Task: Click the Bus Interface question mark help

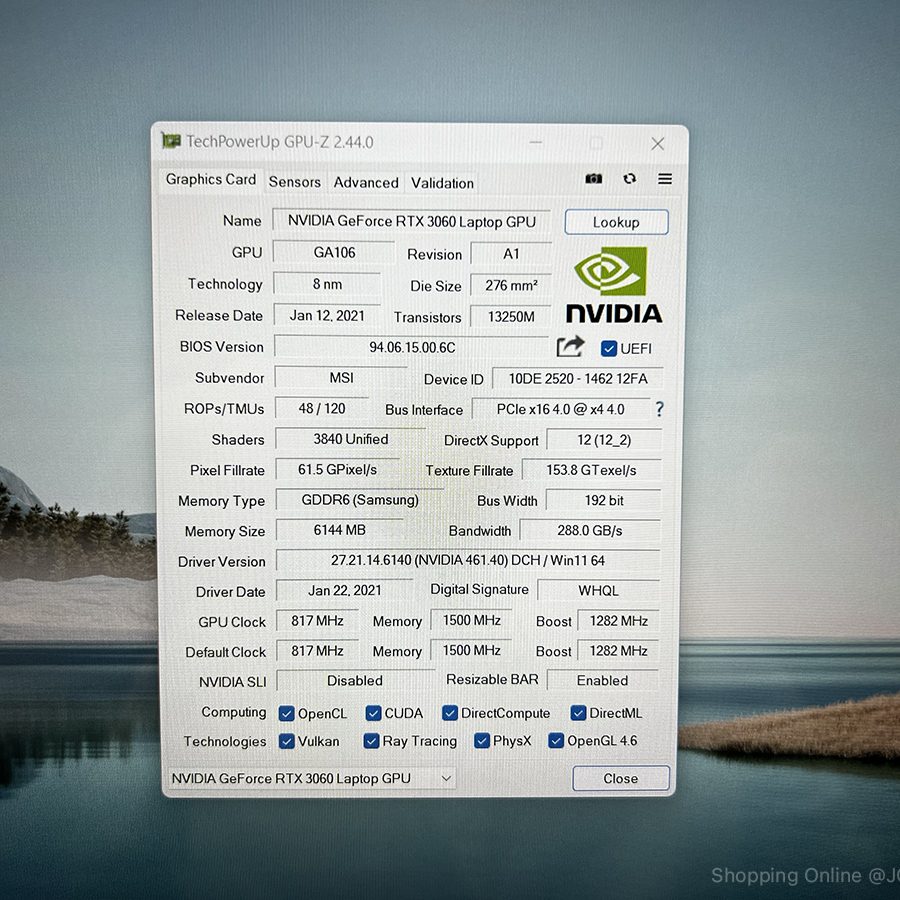Action: (660, 409)
